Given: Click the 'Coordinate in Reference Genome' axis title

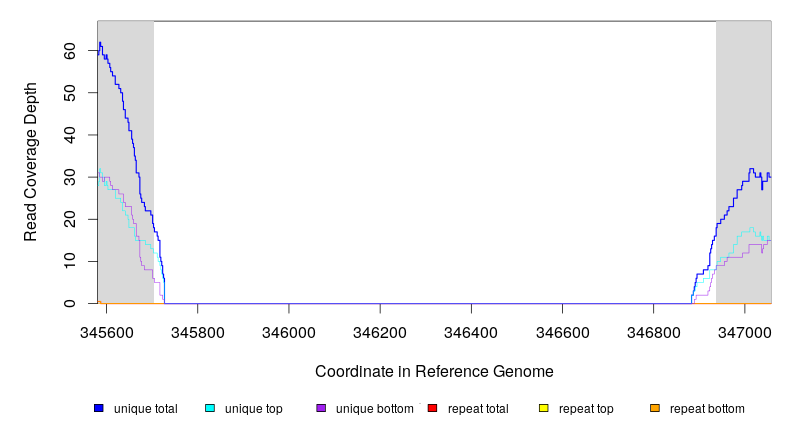Looking at the screenshot, I should [434, 371].
